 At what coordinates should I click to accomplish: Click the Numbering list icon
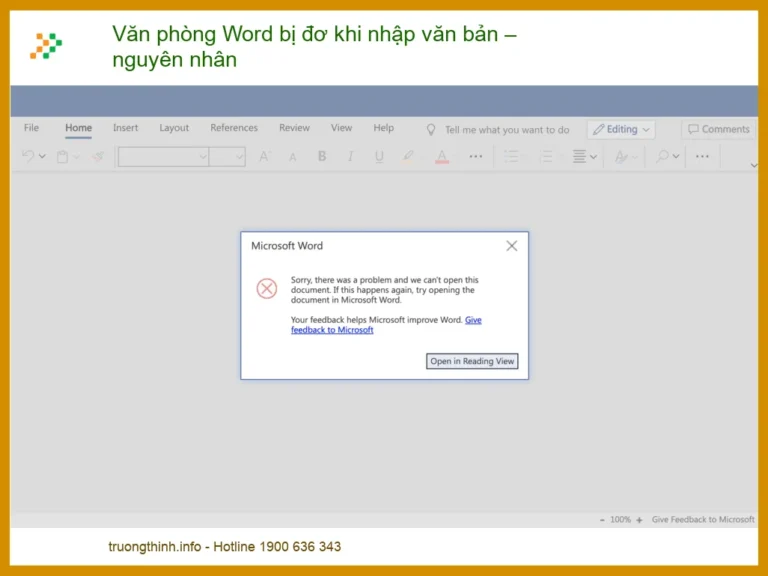point(546,157)
